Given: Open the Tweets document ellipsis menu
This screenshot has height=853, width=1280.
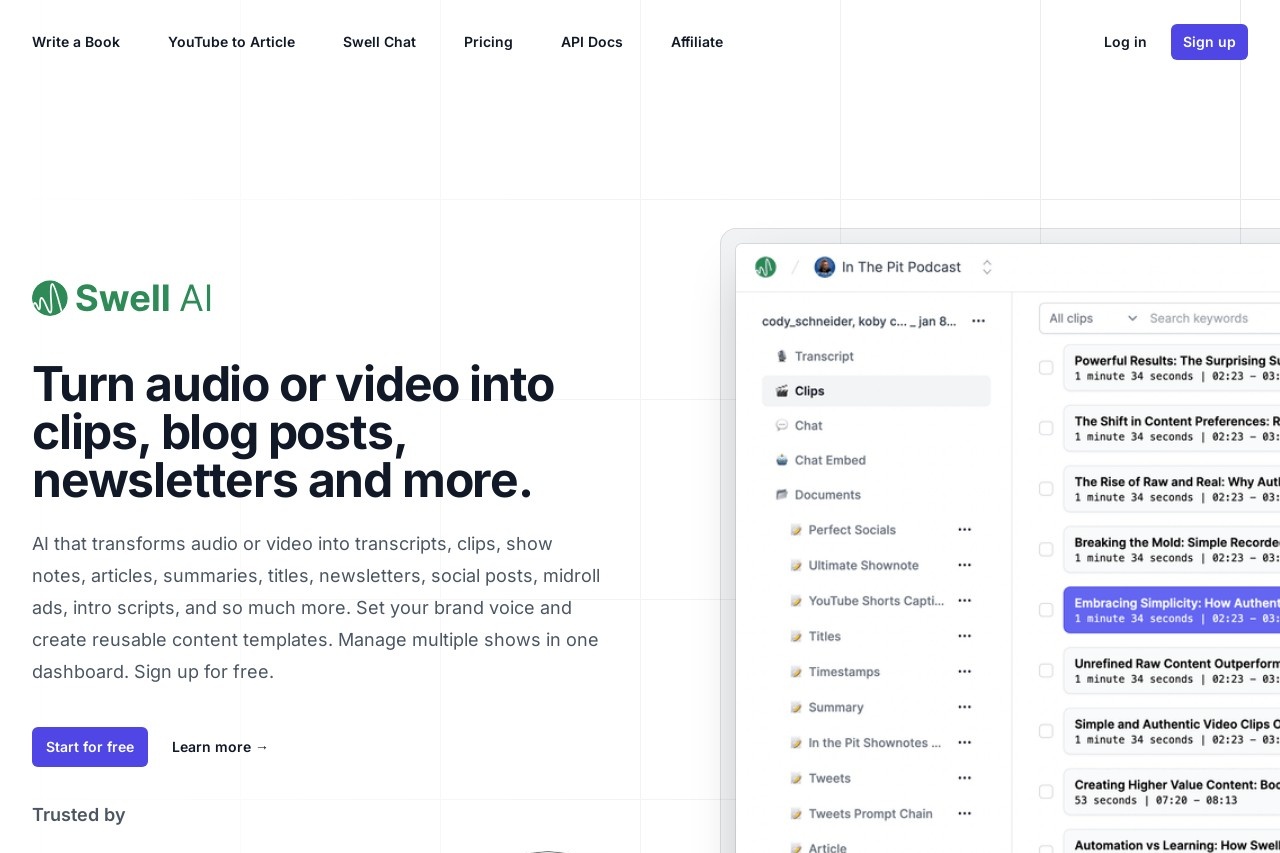Looking at the screenshot, I should tap(964, 778).
